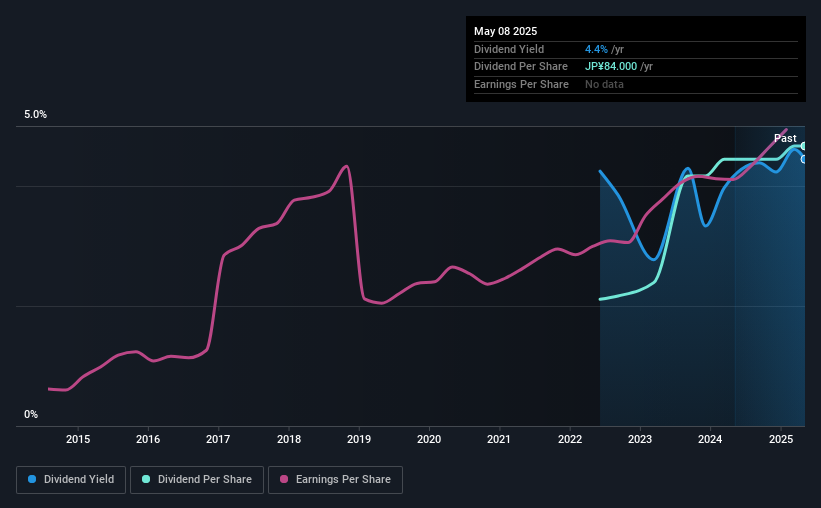Toggle the Dividend Yield legend button
This screenshot has width=821, height=508.
pos(71,480)
